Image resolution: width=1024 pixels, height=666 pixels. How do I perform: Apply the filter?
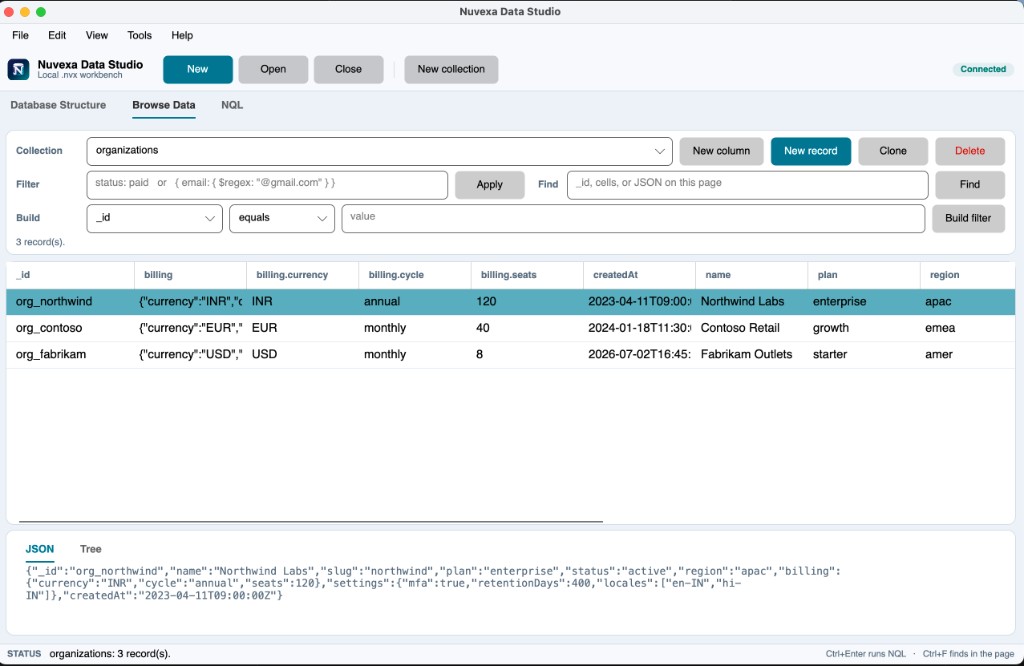(490, 185)
